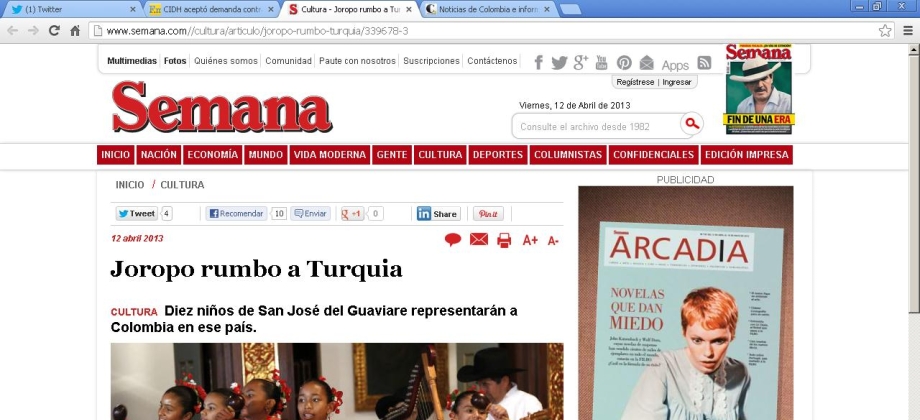
Task: Select the Cultura - Joropo rumbo tab
Action: point(350,9)
